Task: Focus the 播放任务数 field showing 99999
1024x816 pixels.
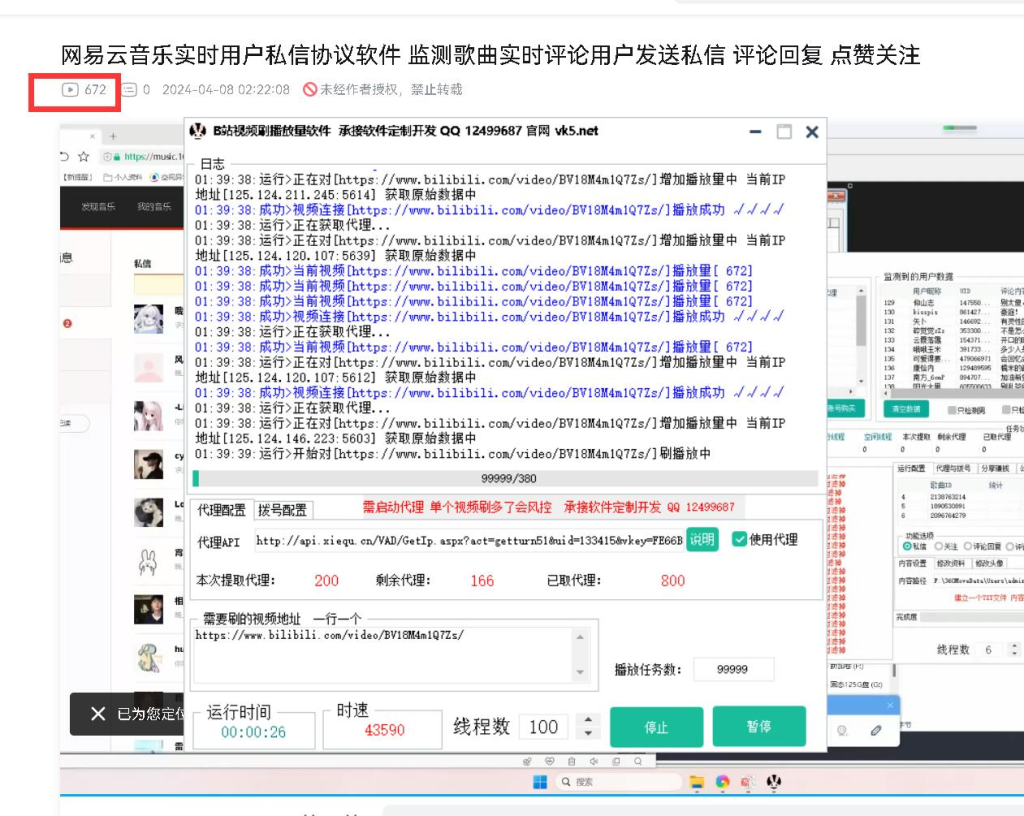Action: [x=733, y=670]
